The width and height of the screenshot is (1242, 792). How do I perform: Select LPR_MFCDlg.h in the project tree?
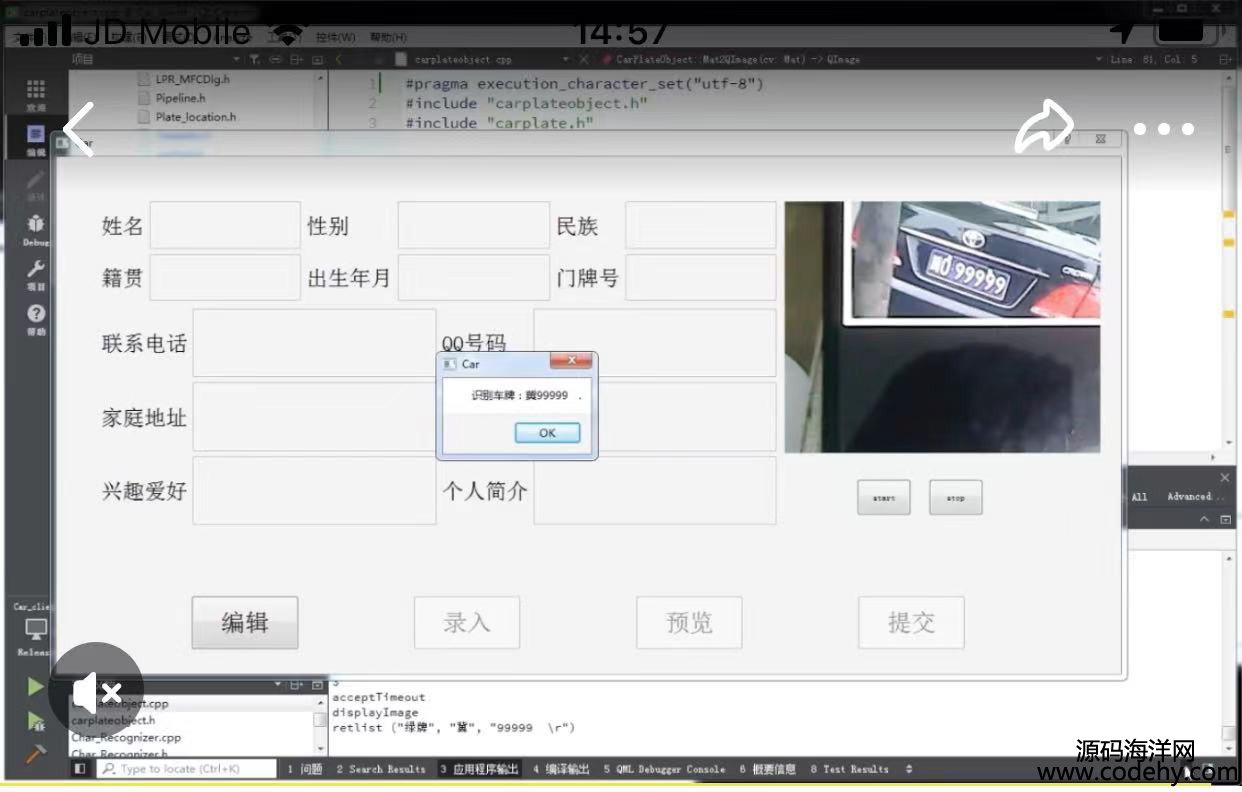click(193, 79)
